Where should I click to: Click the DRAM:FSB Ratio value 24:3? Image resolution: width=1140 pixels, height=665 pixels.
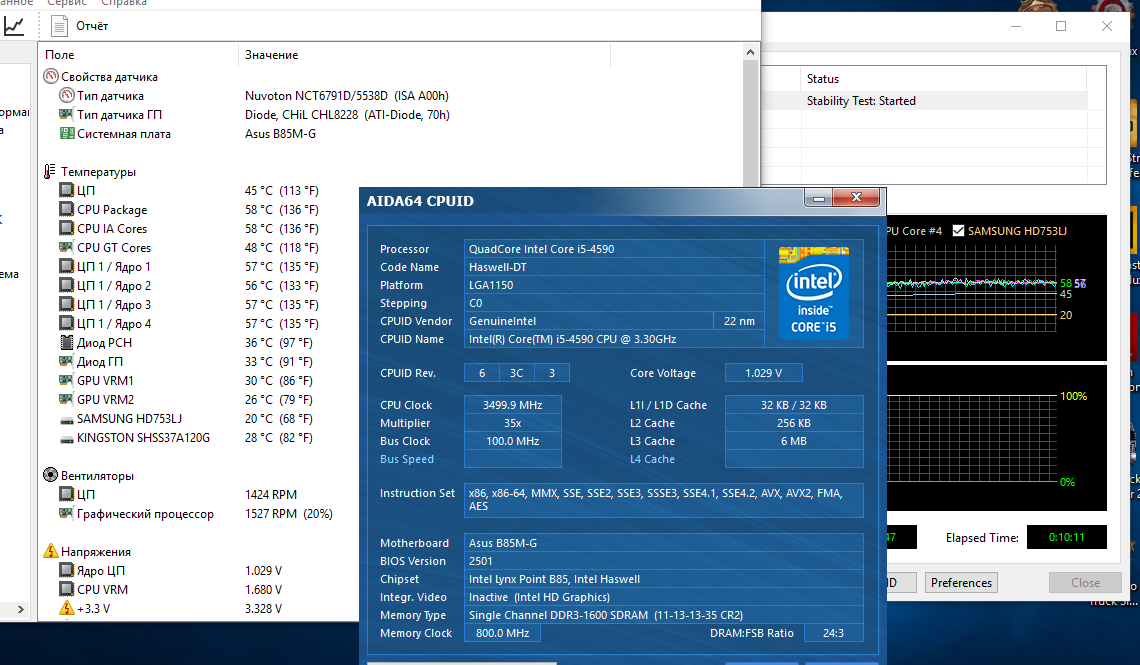[x=833, y=633]
